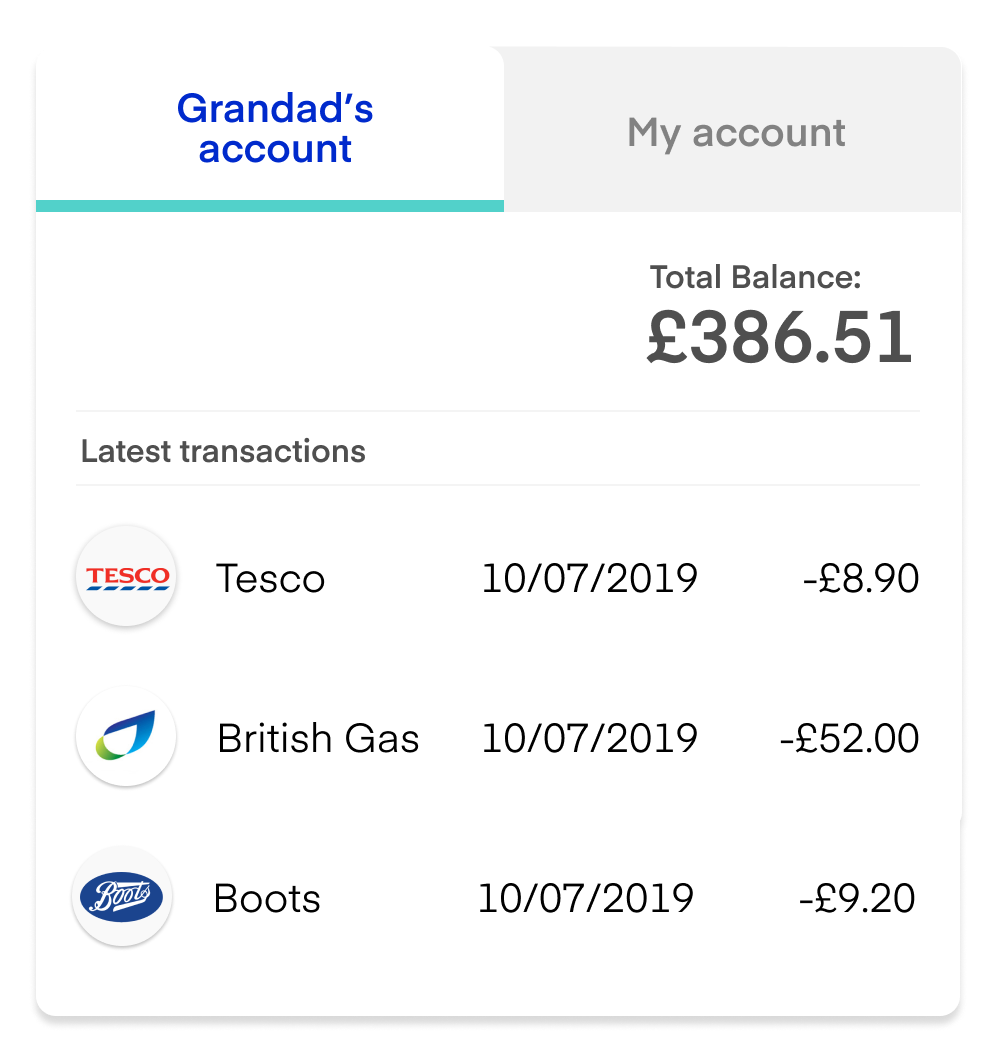
Task: Click the word account under Grandad's
Action: [x=275, y=149]
